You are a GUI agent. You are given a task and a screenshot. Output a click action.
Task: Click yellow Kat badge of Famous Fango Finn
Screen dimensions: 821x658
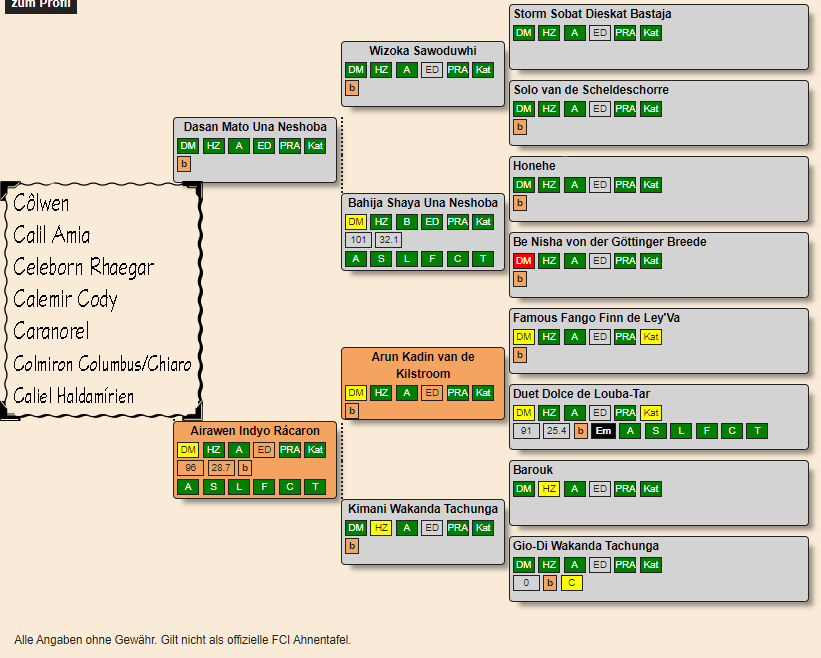pyautogui.click(x=651, y=337)
